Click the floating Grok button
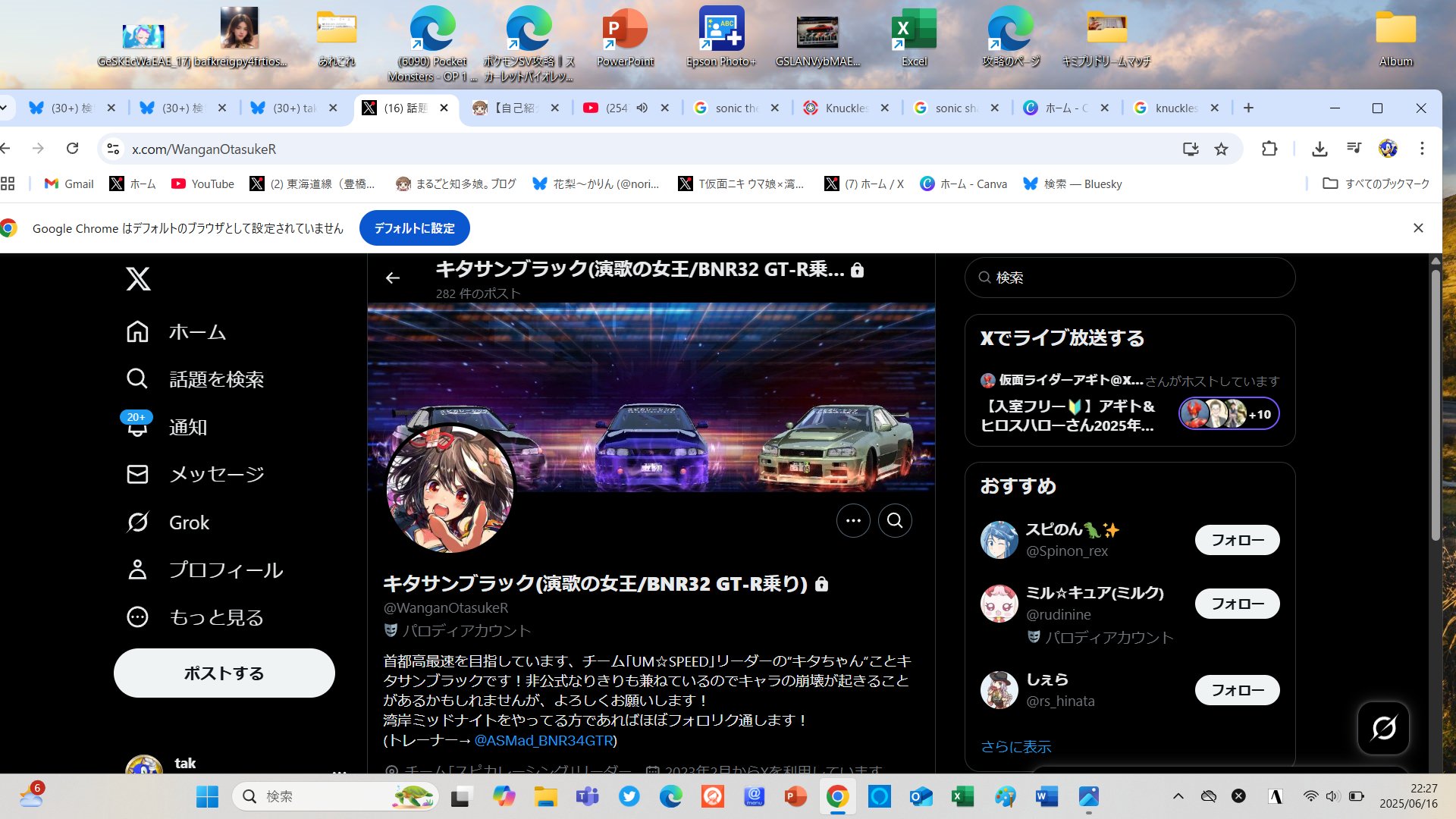Screen dimensions: 1456x819 (x=1383, y=728)
